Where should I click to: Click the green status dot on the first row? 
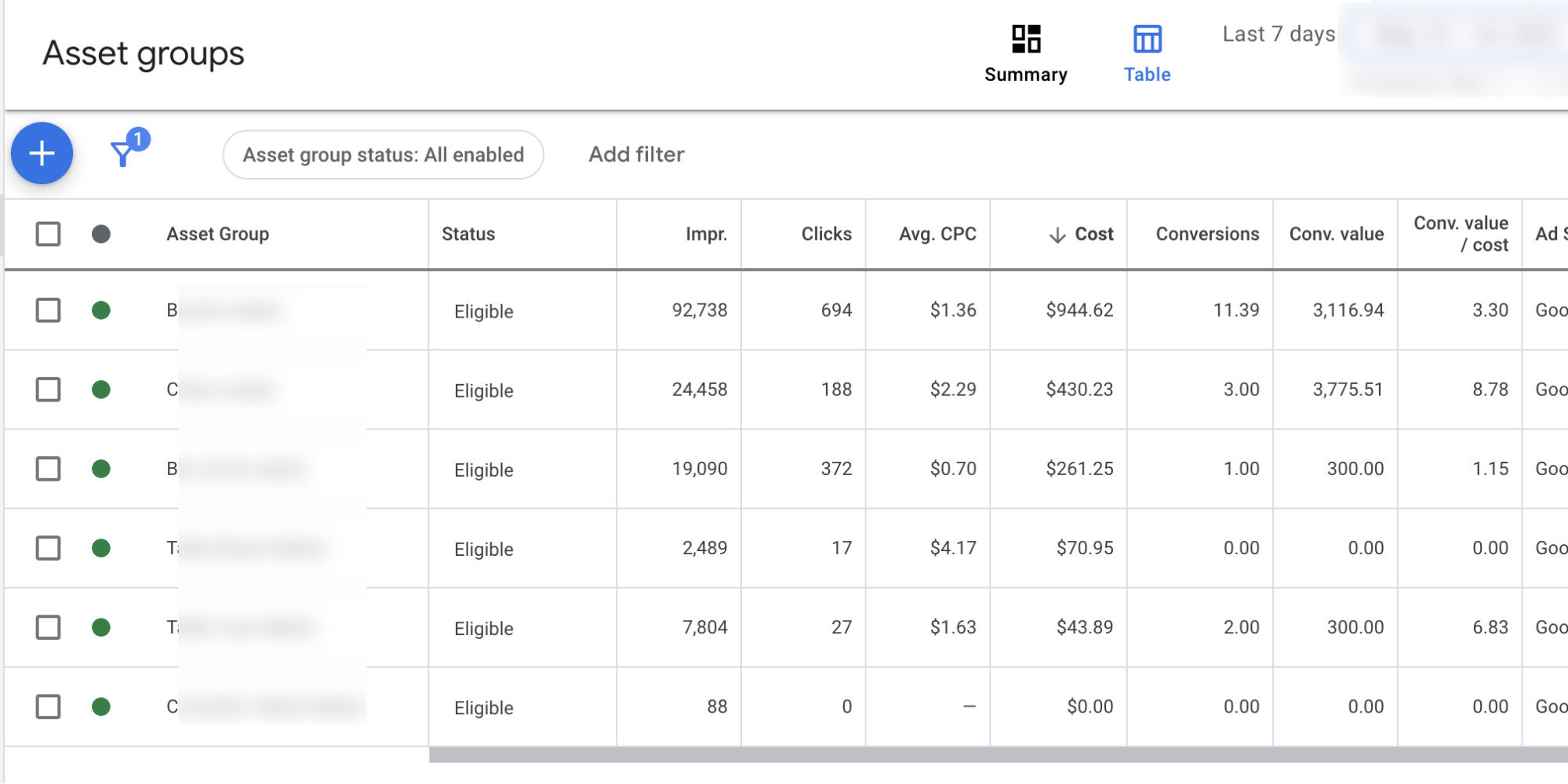pyautogui.click(x=102, y=310)
